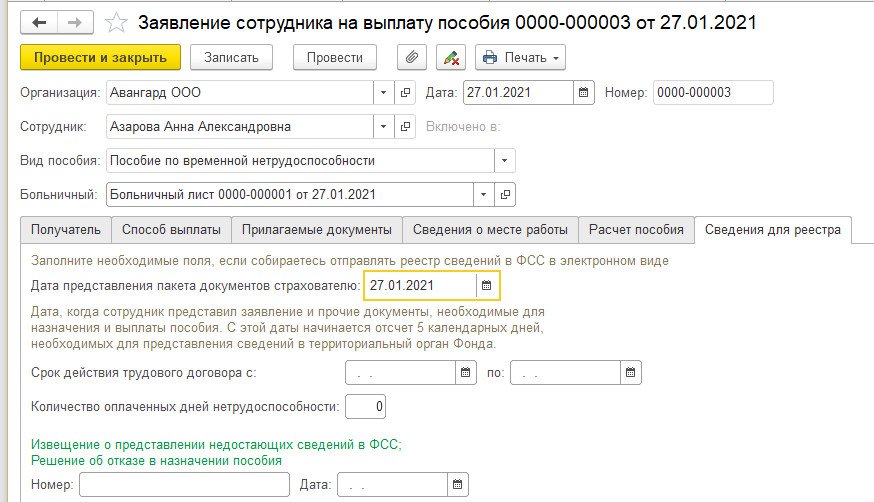874x502 pixels.
Task: Add document to favorites with star icon
Action: click(117, 22)
